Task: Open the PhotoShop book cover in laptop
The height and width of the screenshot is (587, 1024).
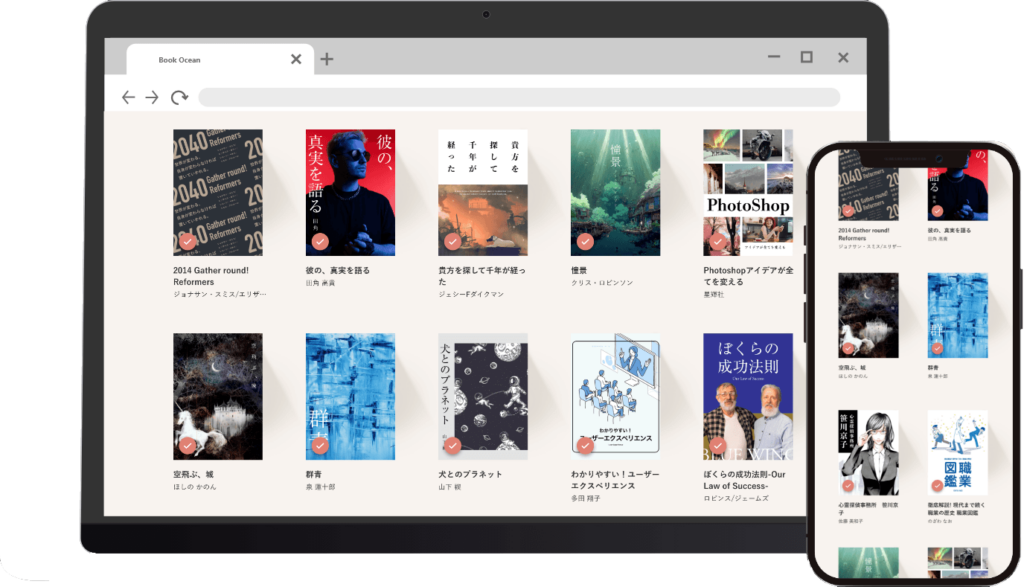Action: 748,193
